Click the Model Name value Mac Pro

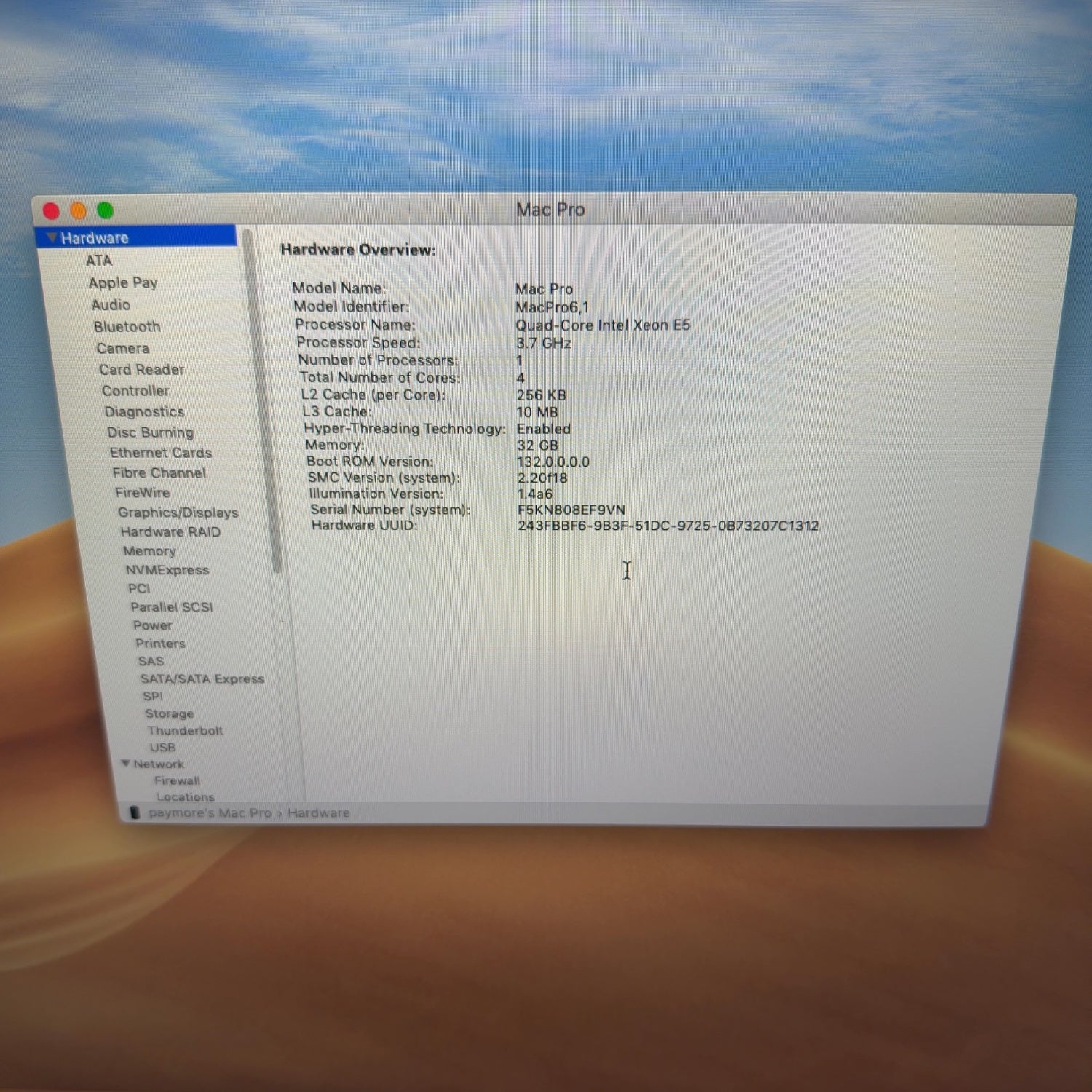click(x=544, y=289)
